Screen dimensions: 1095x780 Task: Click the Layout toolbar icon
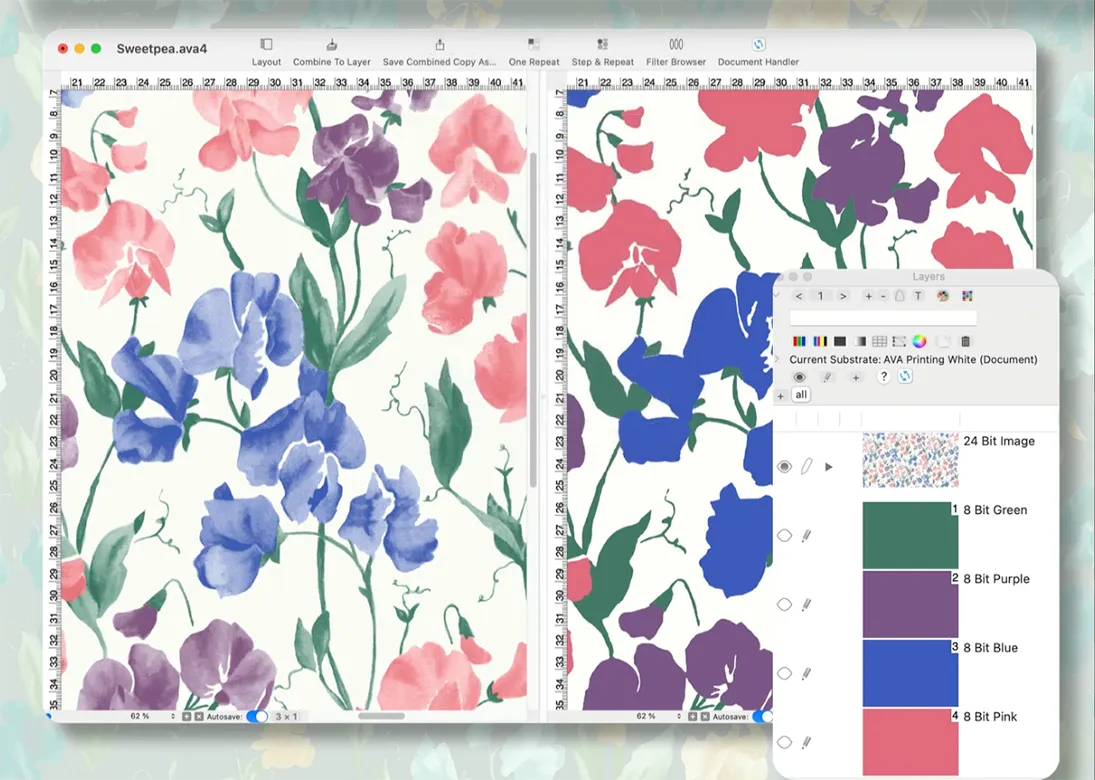coord(266,45)
